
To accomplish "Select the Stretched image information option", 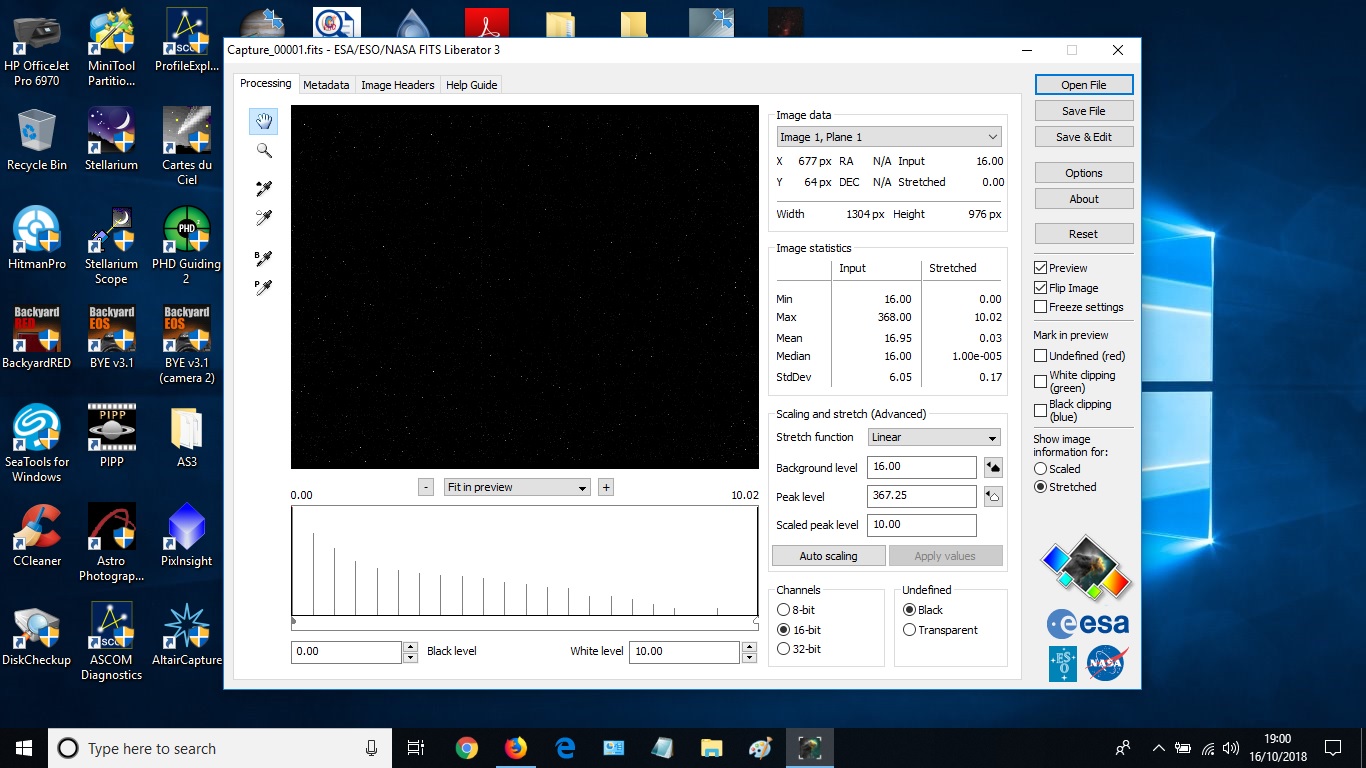I will [1041, 487].
